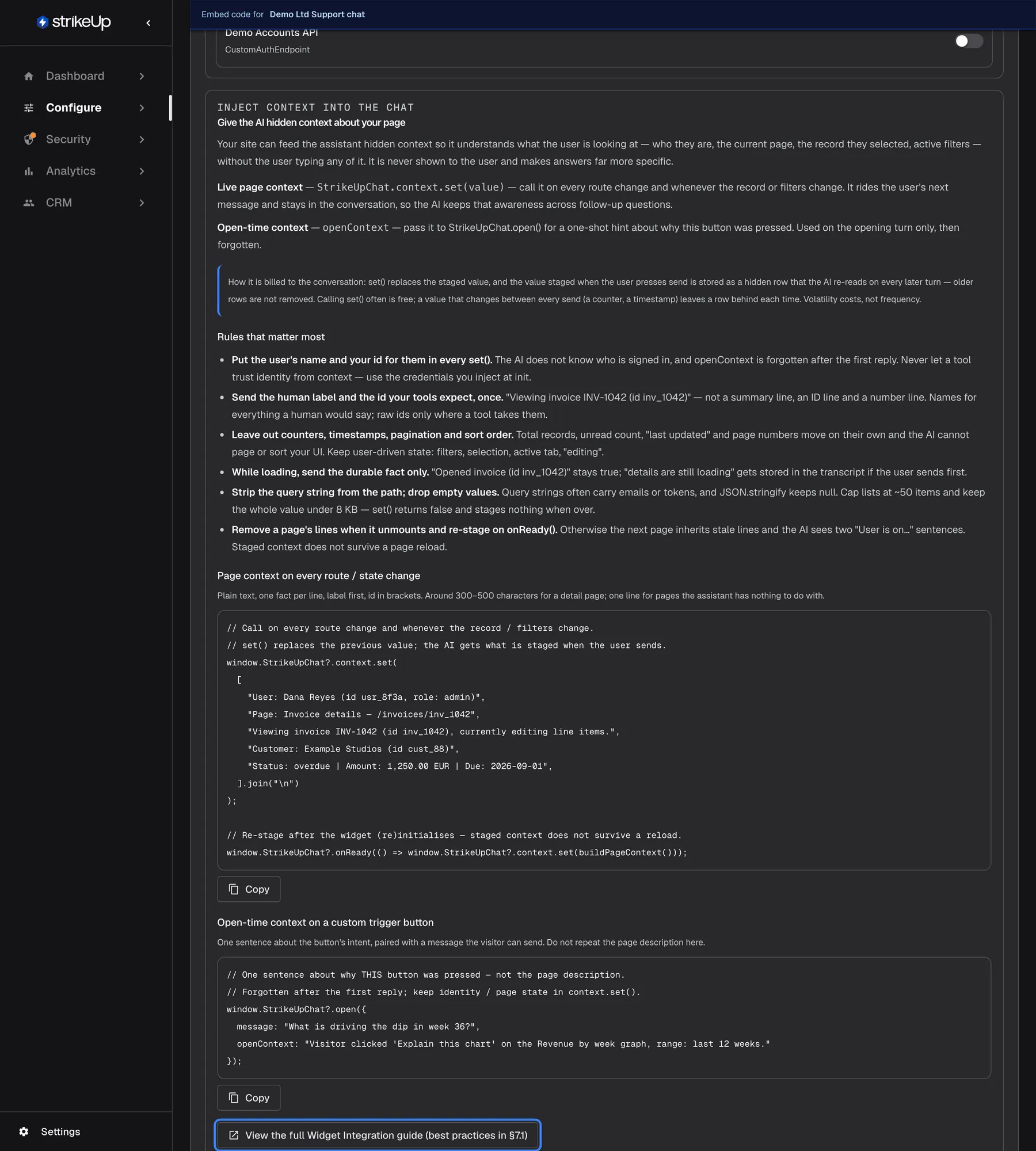
Task: Click 'Give the AI hidden context about your page'
Action: coord(311,123)
